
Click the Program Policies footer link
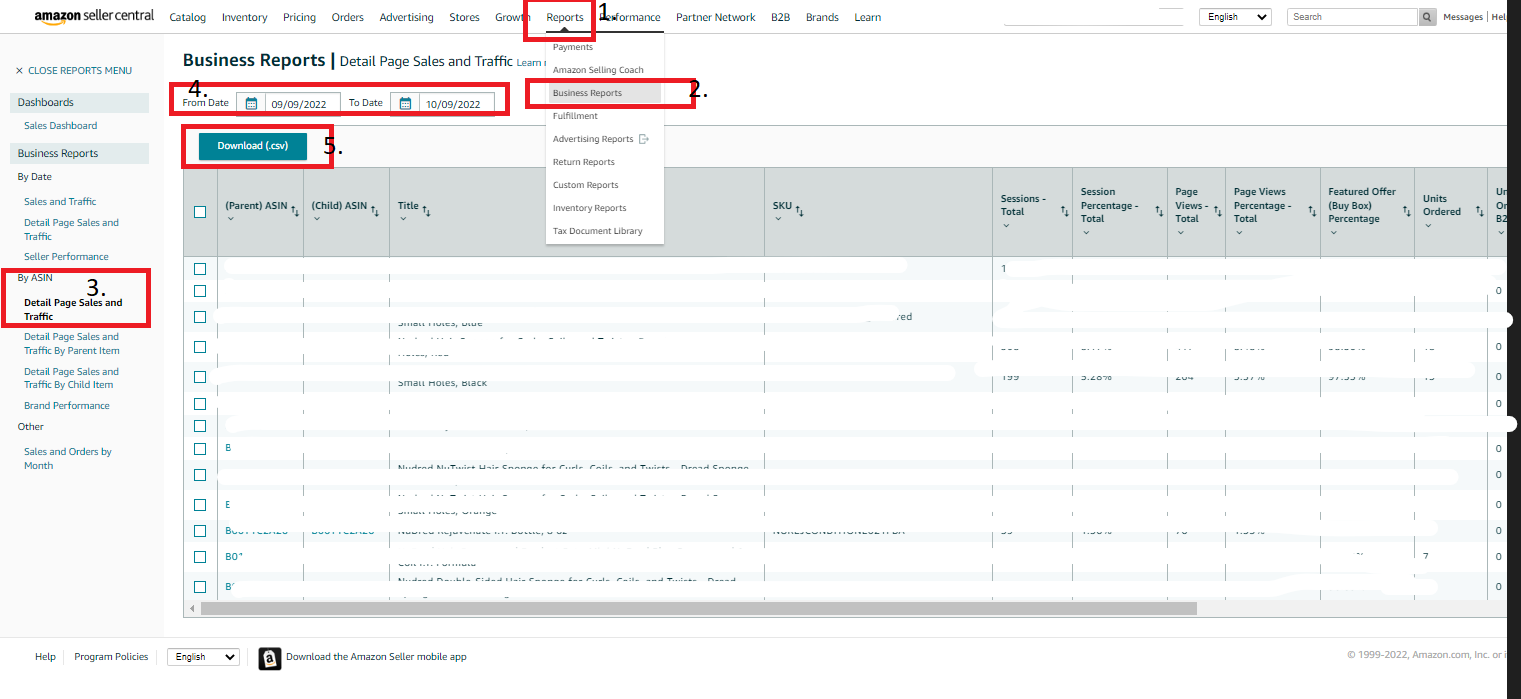pos(111,657)
